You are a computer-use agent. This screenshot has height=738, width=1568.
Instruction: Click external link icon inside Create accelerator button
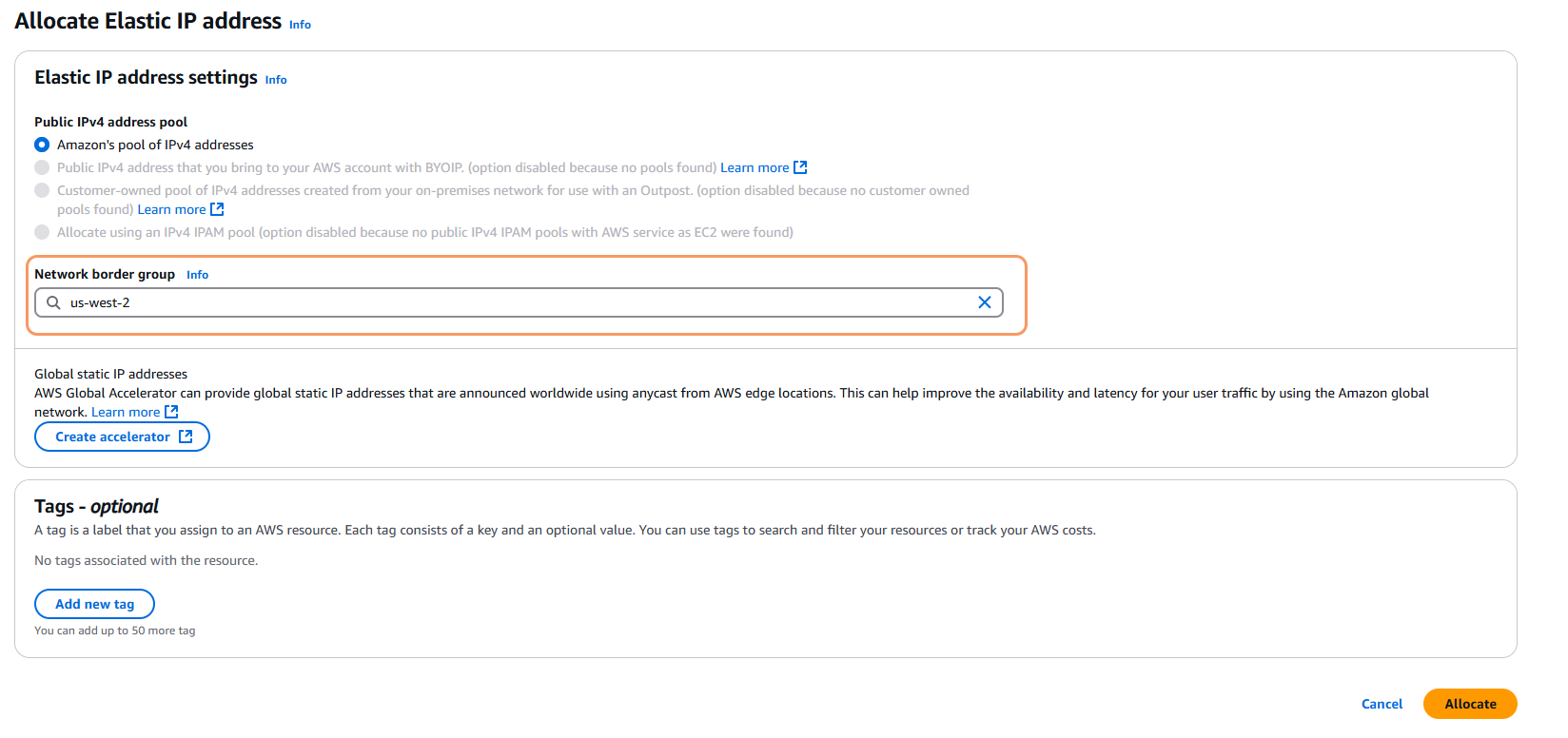[186, 437]
